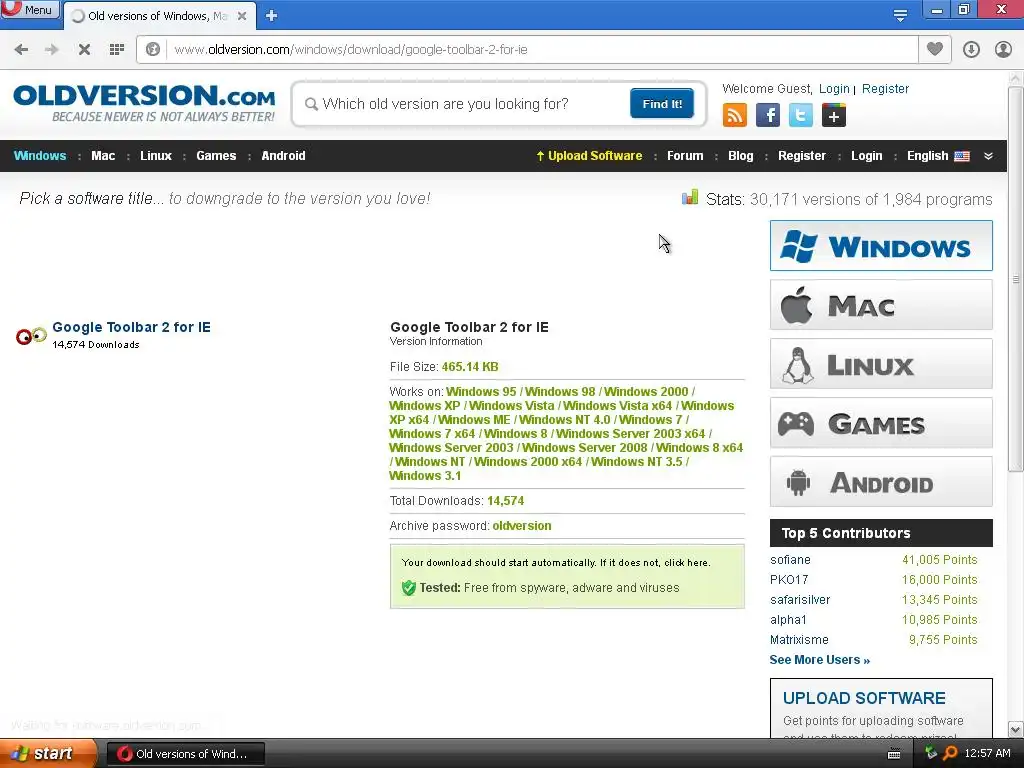Screen dimensions: 1024x768
Task: Open contributor Matrixisme profile
Action: (x=799, y=640)
